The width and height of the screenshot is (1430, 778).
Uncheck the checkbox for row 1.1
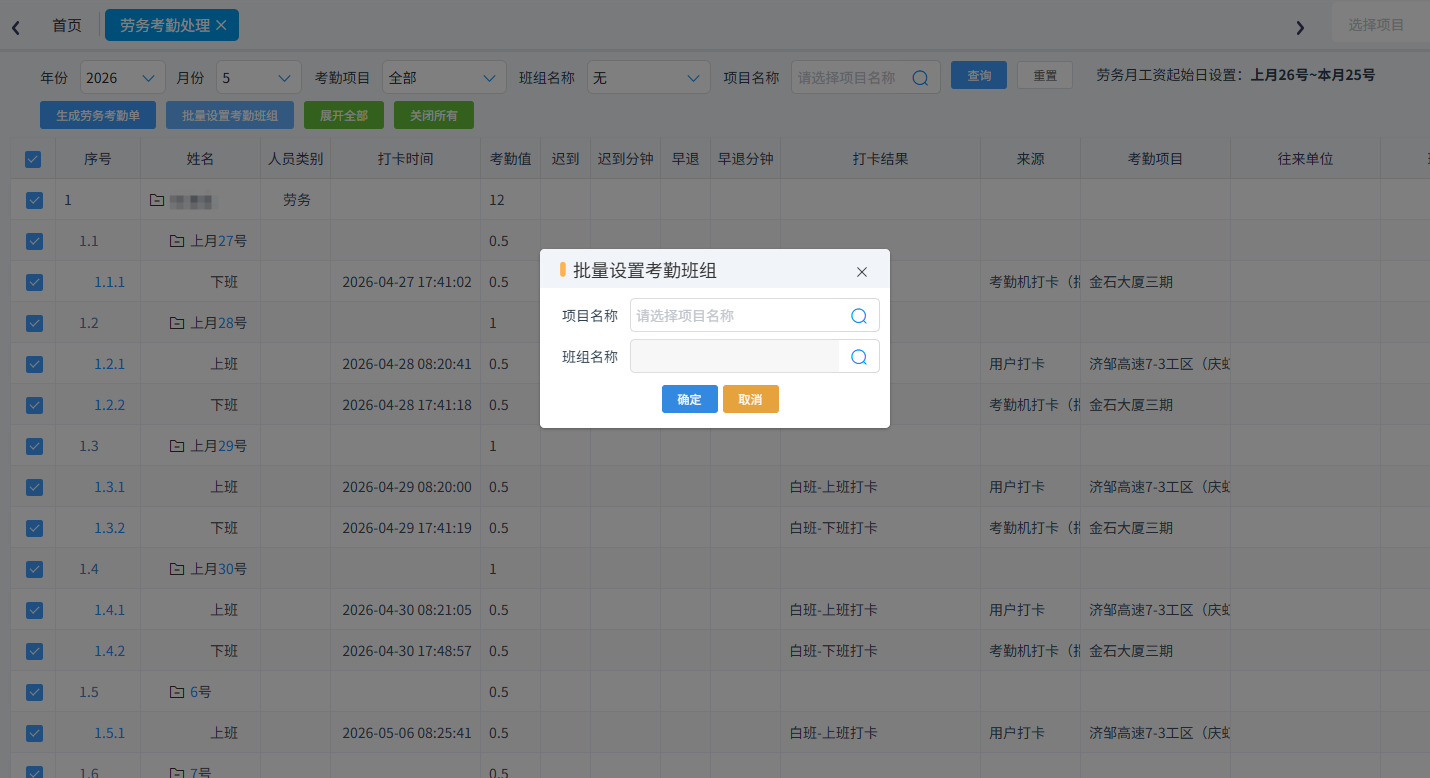click(x=34, y=241)
